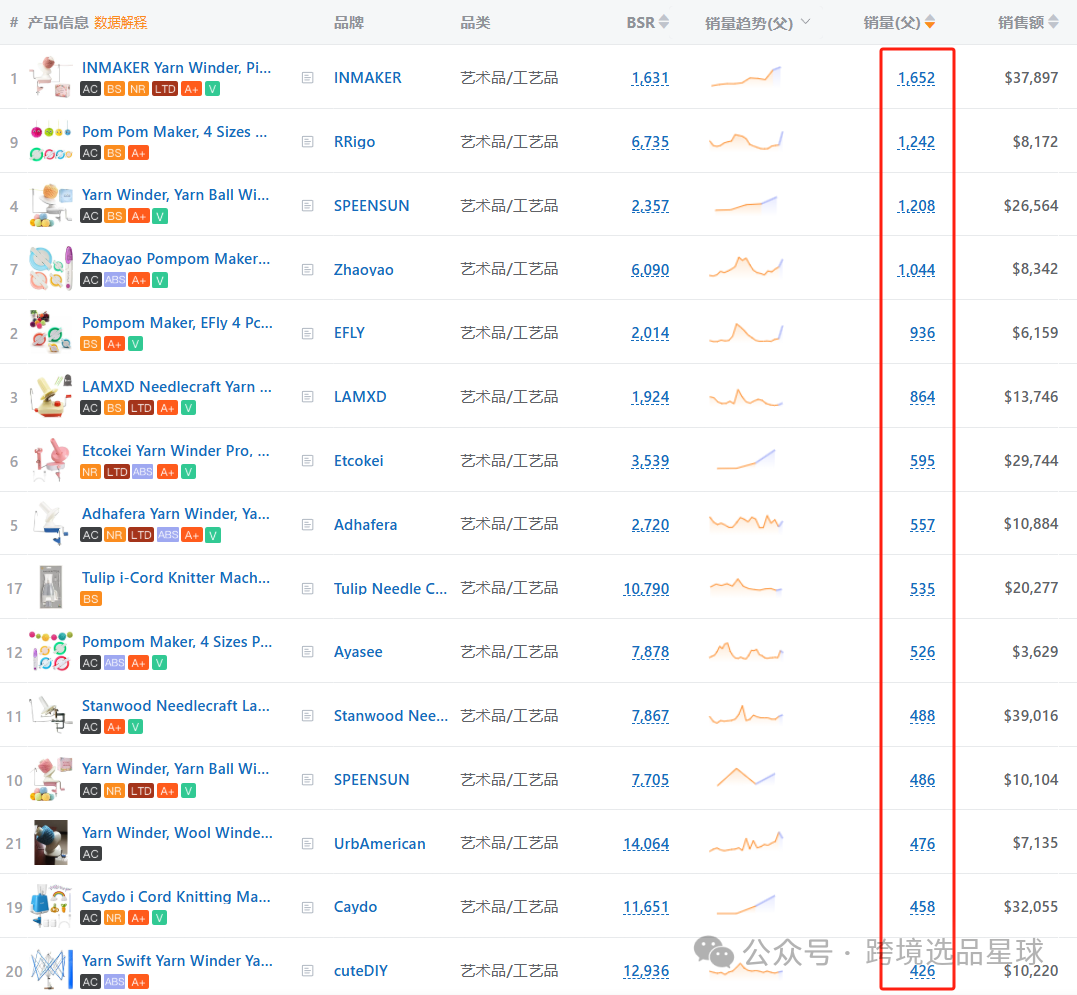Open INMAKER Yarn Winder product title
Screen dimensions: 1077x995
(x=177, y=67)
